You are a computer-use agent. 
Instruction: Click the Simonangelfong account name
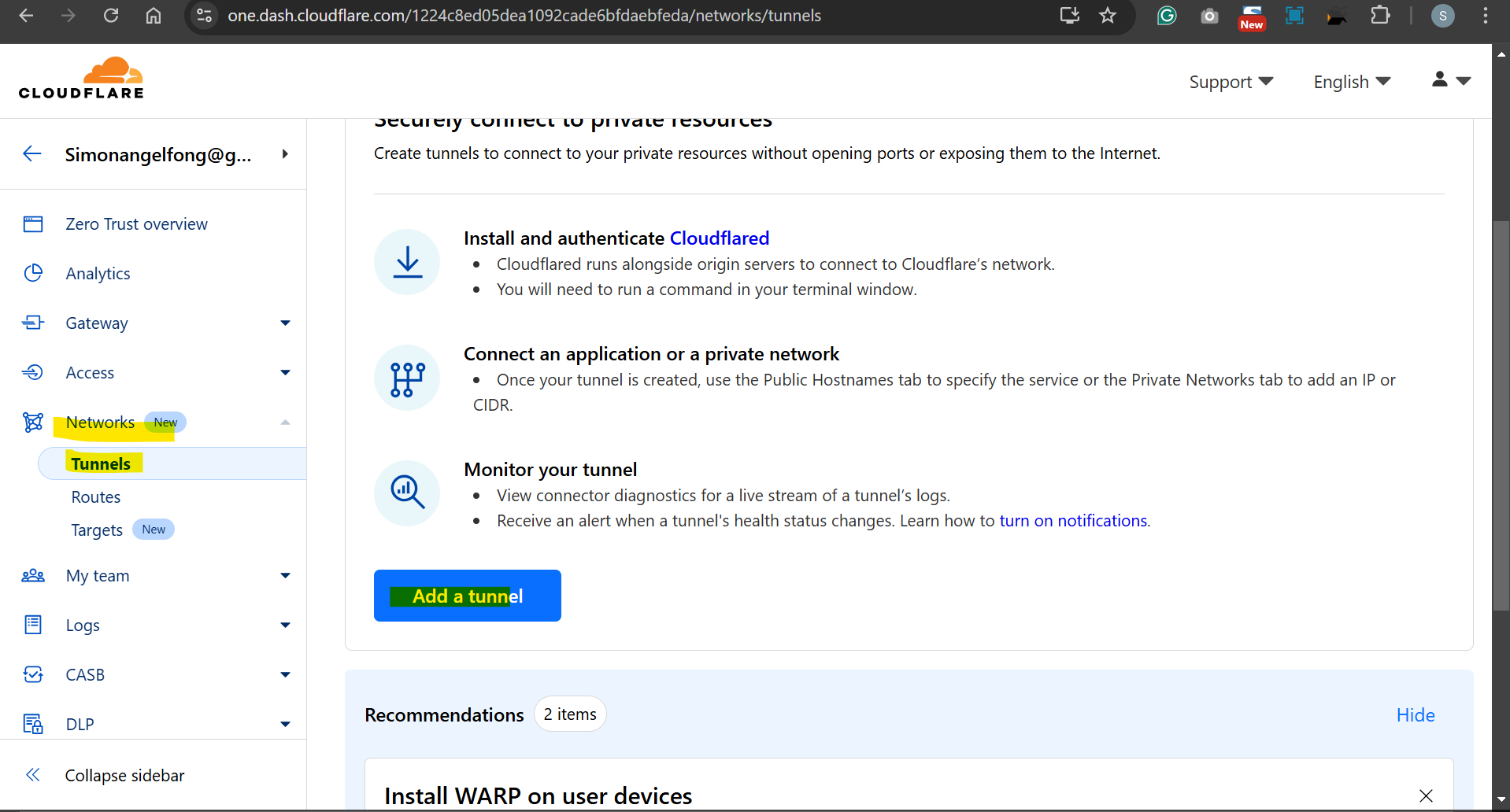[x=158, y=155]
